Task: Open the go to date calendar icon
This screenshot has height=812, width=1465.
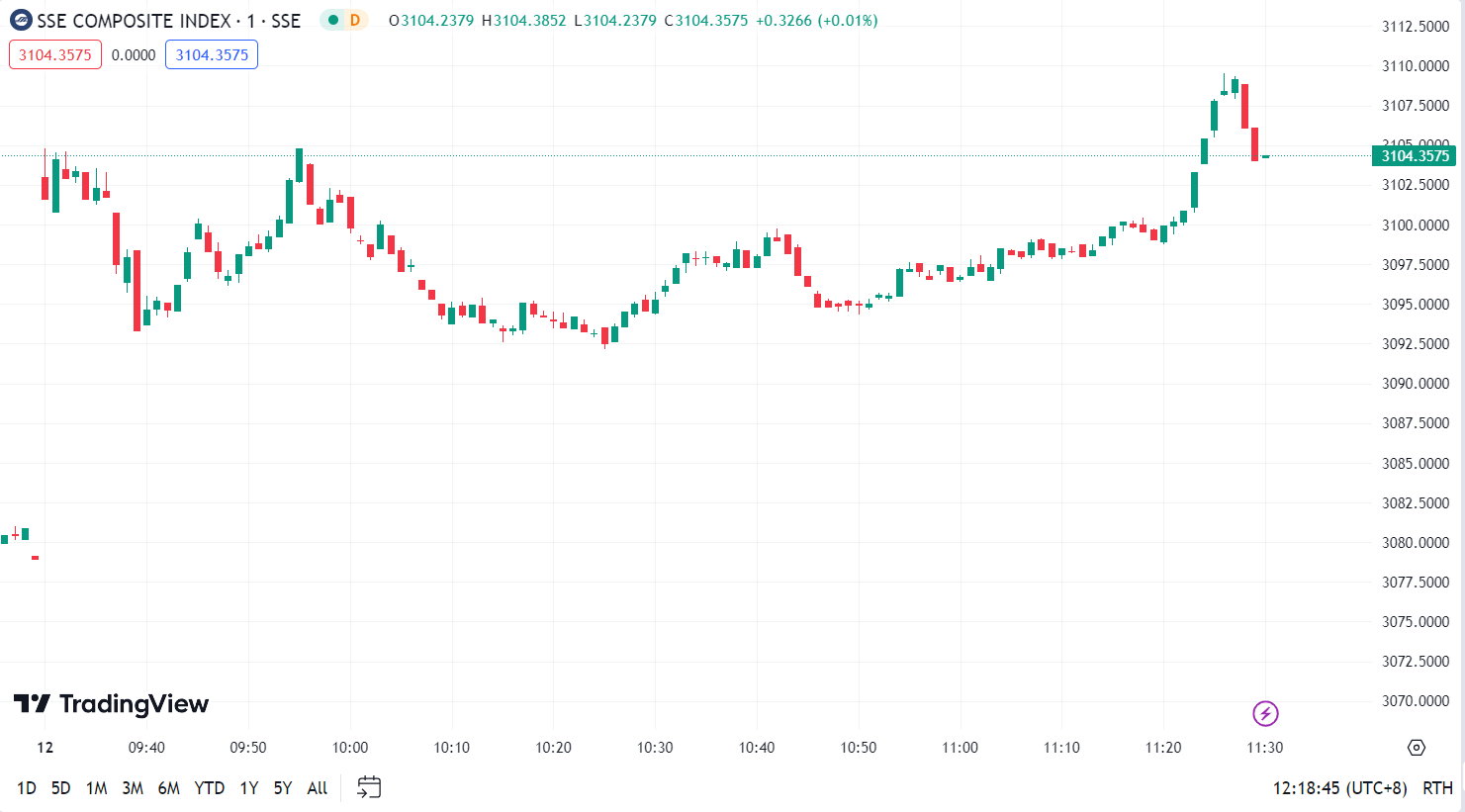Action: 369,787
